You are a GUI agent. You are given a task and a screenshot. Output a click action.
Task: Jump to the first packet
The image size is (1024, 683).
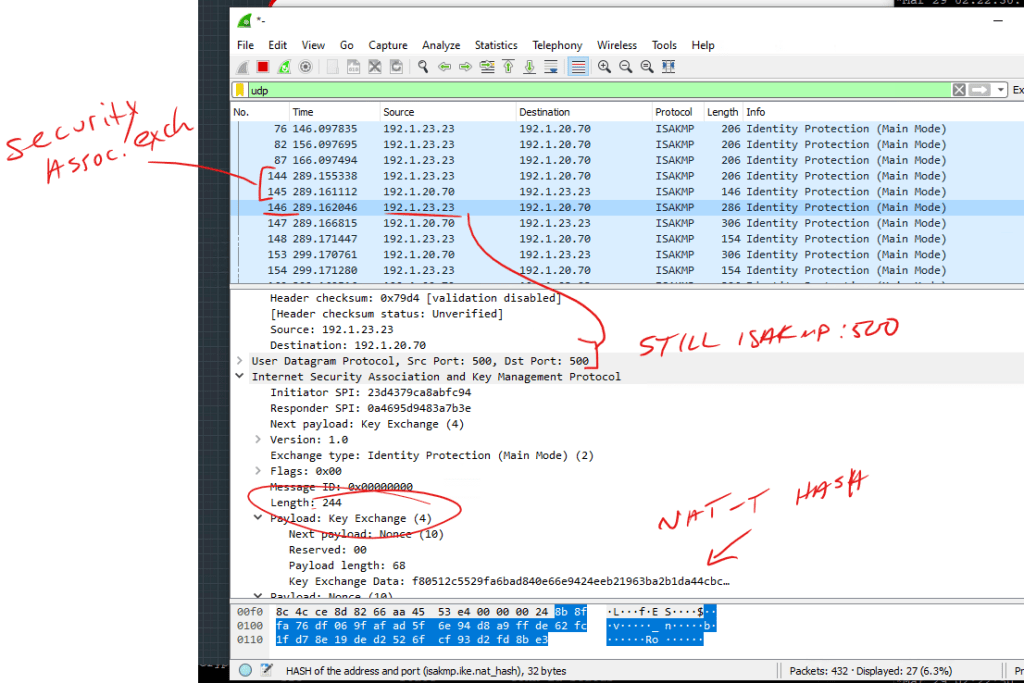(508, 67)
